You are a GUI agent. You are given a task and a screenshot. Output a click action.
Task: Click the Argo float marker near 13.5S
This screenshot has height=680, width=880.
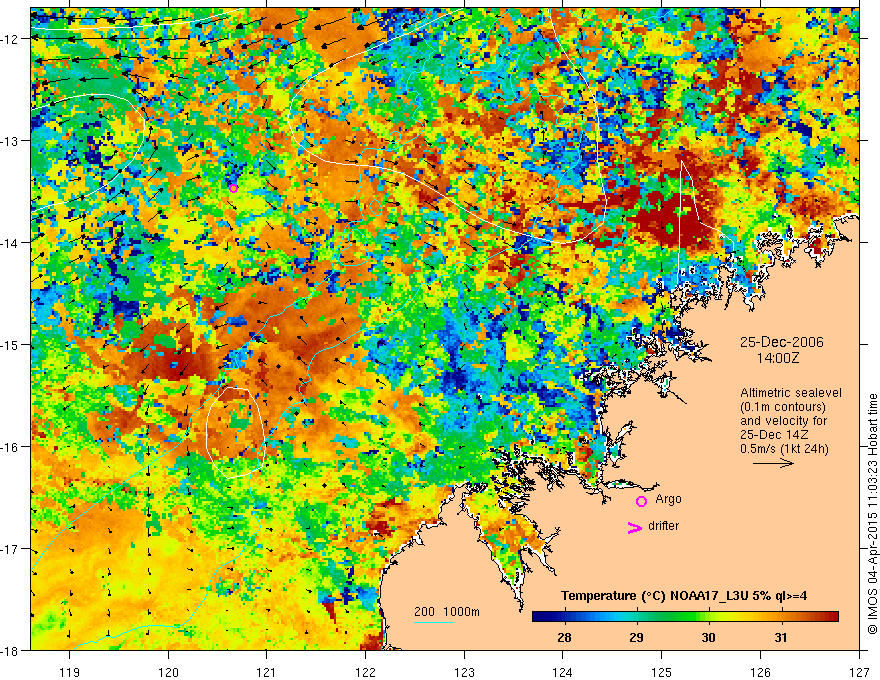pos(233,188)
